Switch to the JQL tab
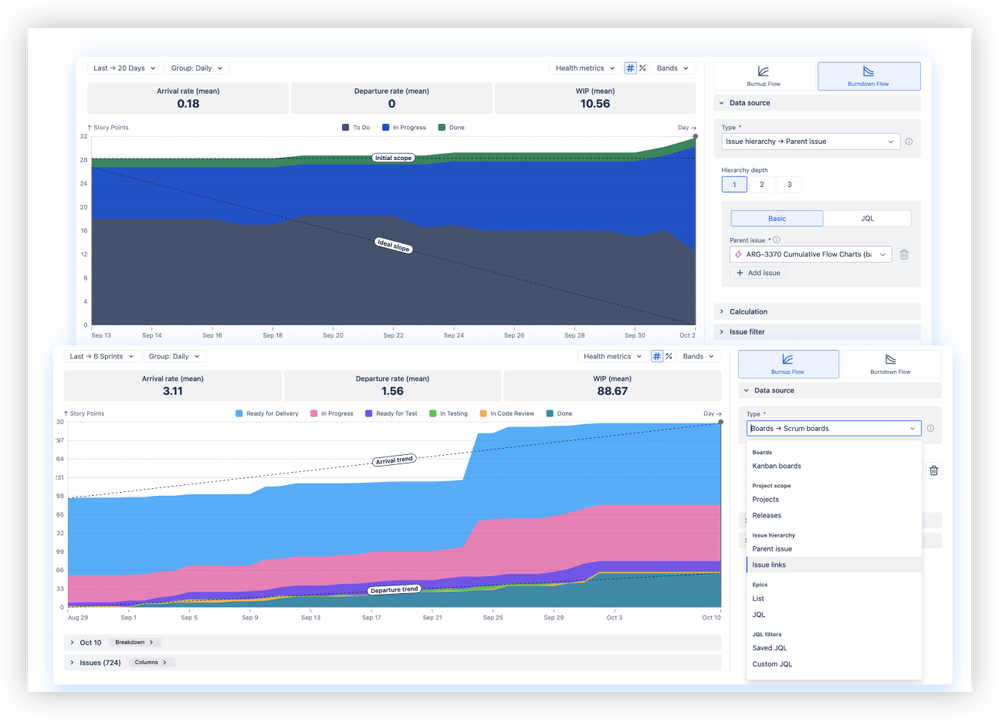The image size is (999, 720). pos(866,218)
